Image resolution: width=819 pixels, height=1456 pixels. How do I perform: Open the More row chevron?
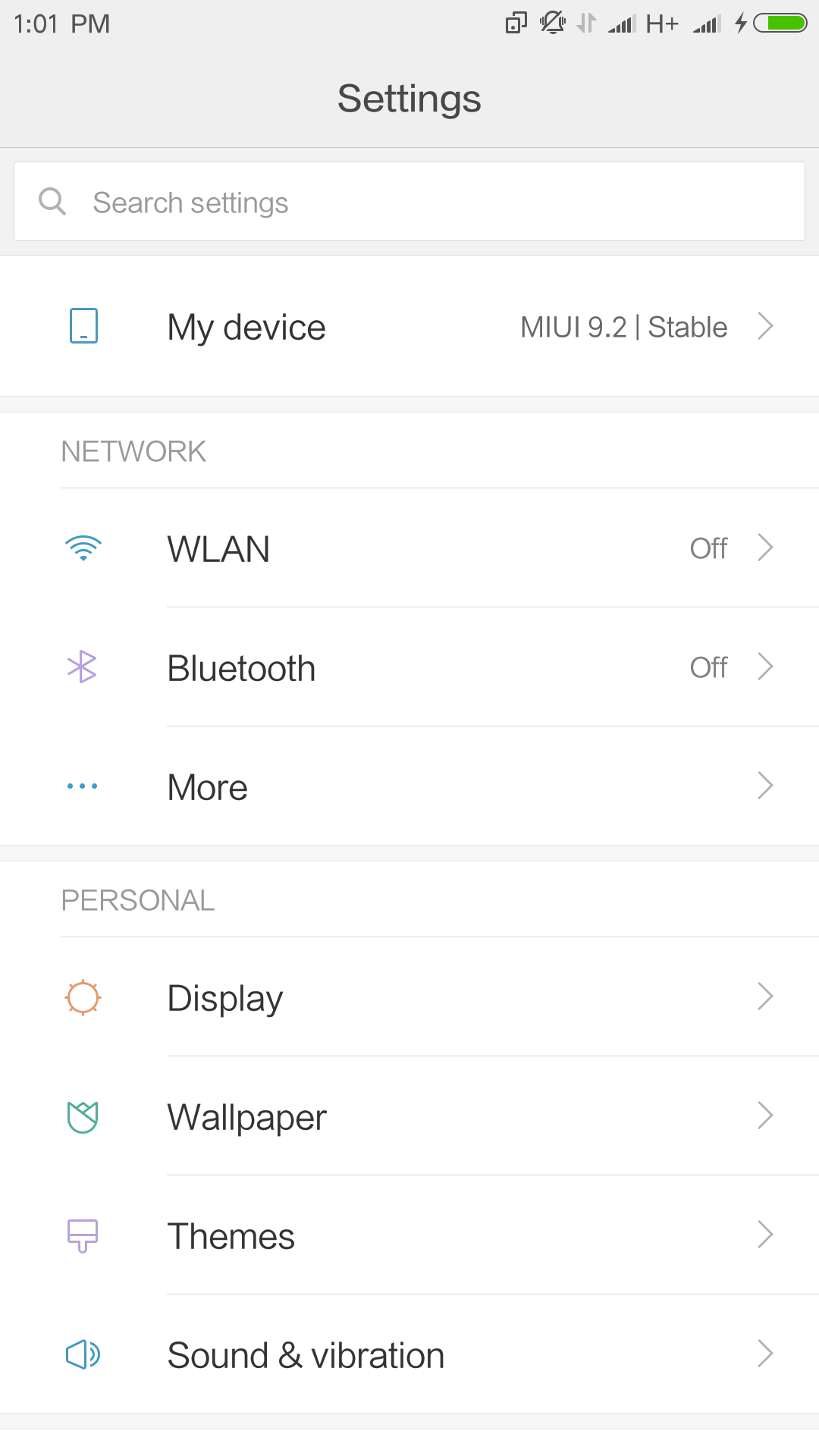click(x=765, y=786)
